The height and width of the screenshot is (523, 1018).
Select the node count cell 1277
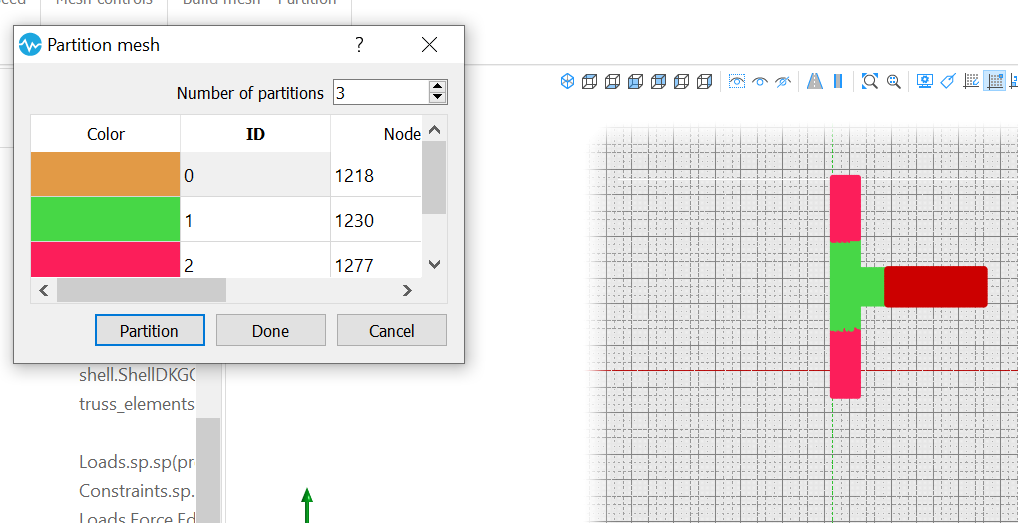377,260
